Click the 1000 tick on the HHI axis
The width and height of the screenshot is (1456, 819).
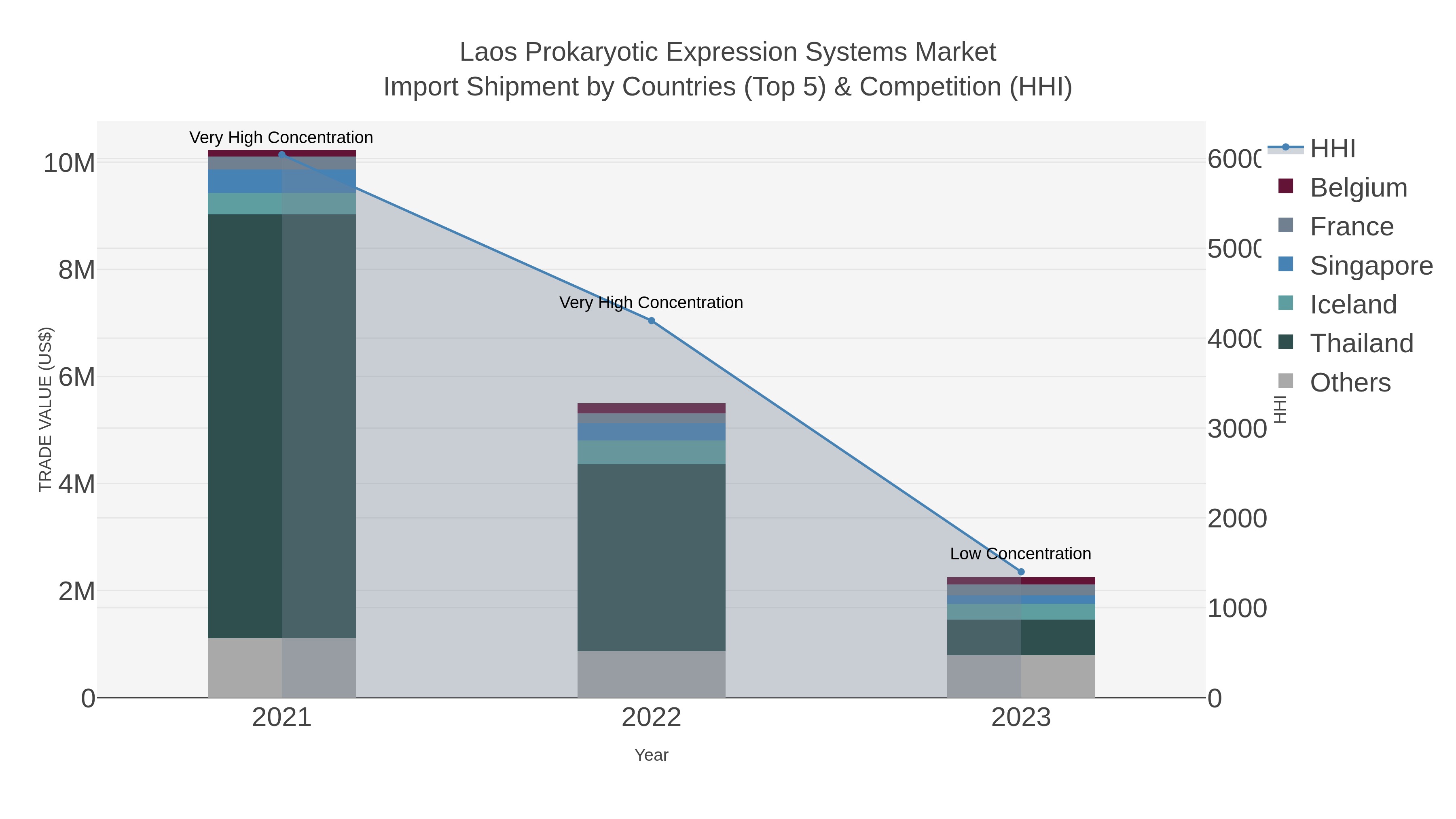pyautogui.click(x=1237, y=609)
